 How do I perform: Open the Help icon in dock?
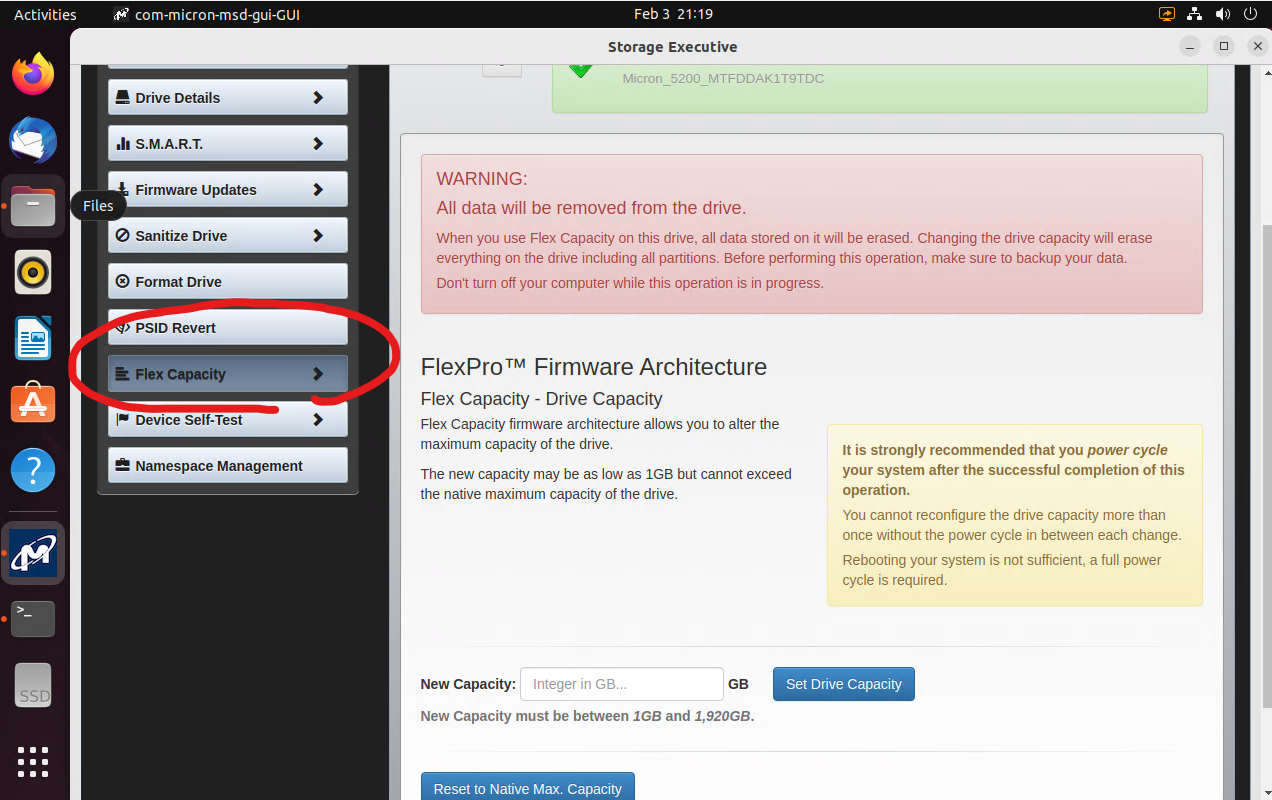pos(33,469)
